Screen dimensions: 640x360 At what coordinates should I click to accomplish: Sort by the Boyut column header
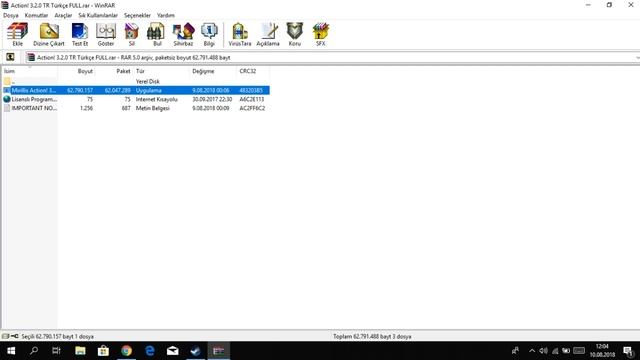[76, 71]
